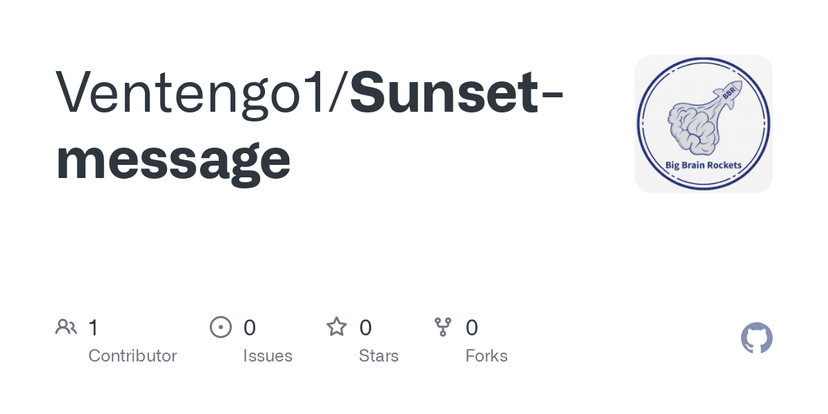
Task: Select the Issues label
Action: [268, 356]
